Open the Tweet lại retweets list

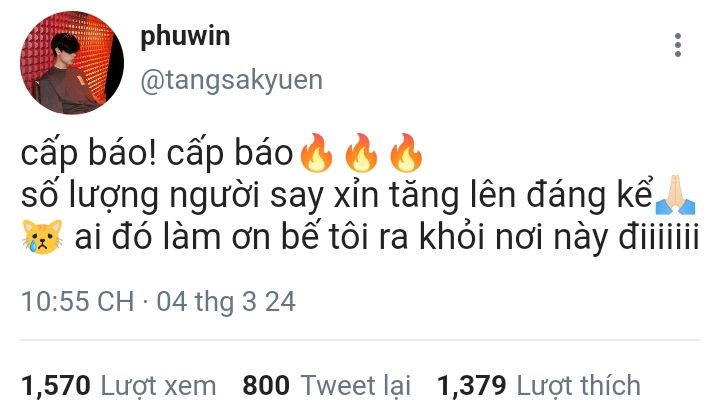pos(355,385)
